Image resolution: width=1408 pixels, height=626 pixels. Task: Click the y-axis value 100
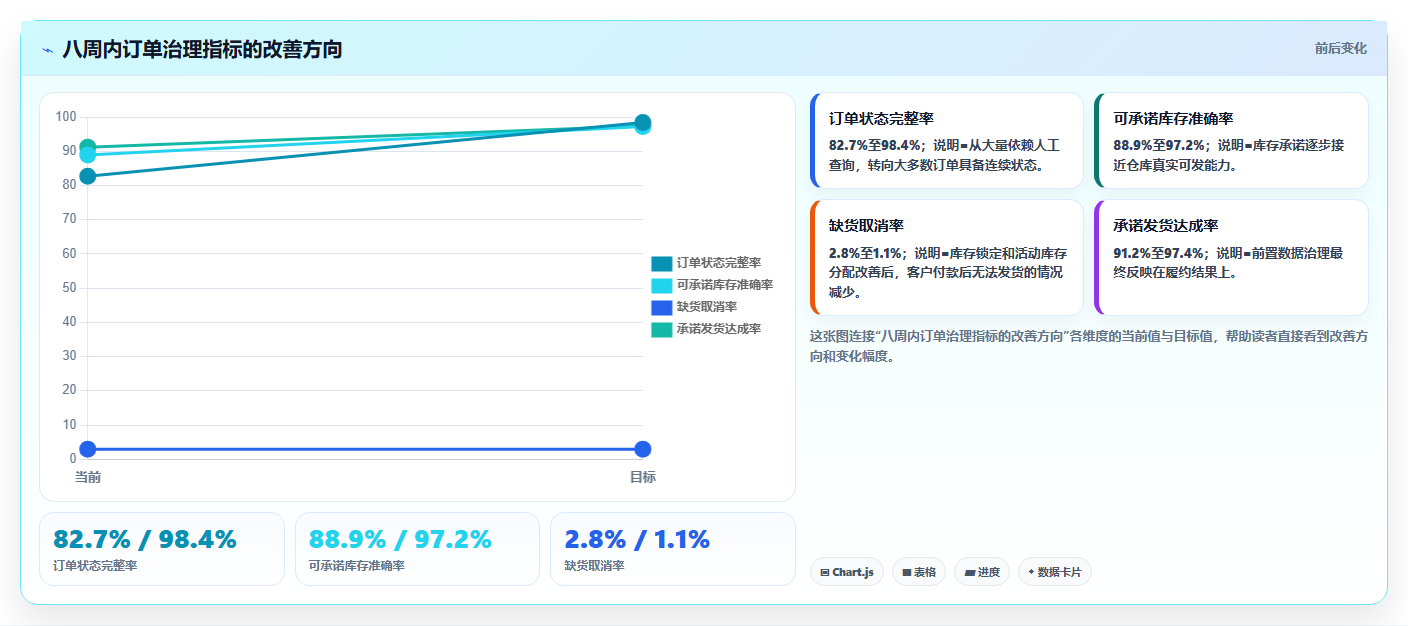(66, 117)
